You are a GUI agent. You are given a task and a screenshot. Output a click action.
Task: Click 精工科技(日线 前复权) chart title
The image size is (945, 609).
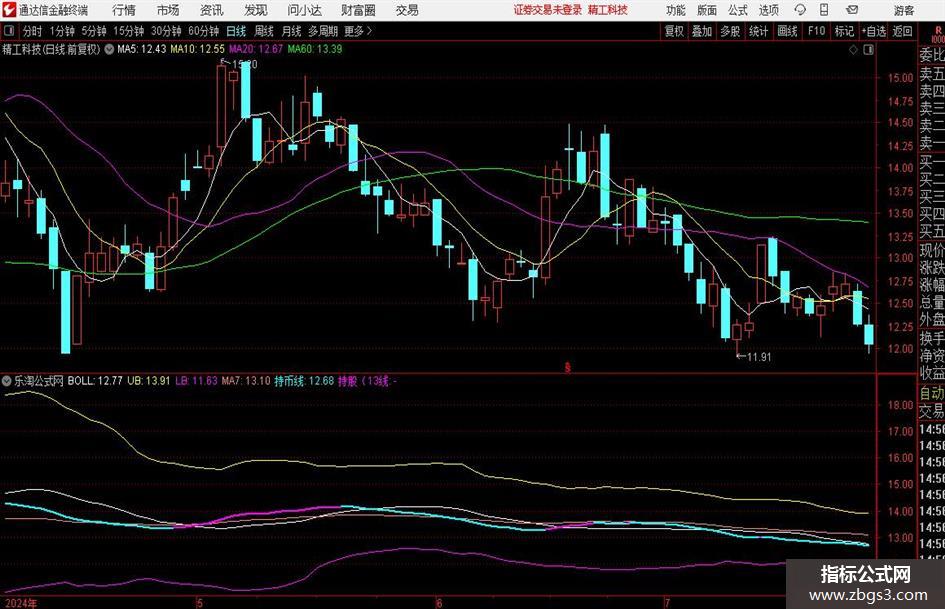point(51,49)
